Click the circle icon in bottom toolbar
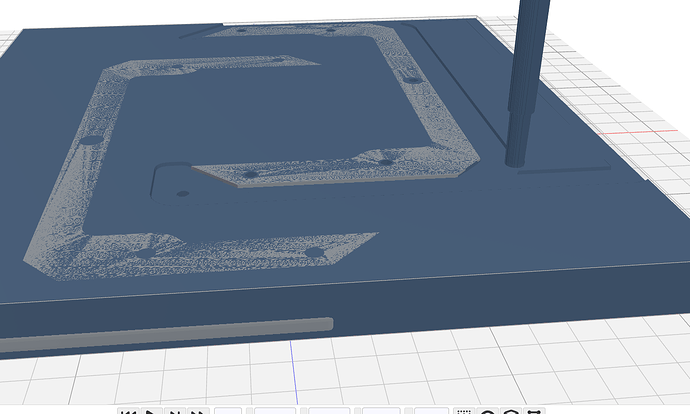This screenshot has width=690, height=414. tap(488, 411)
